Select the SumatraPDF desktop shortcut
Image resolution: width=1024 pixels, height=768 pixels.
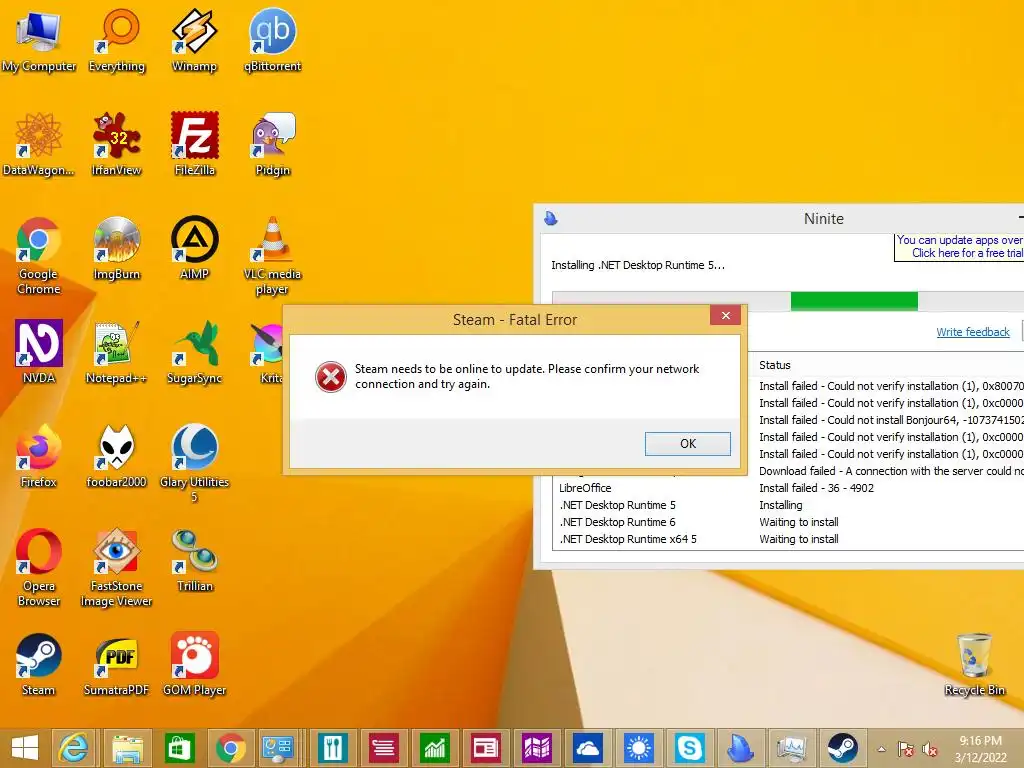(117, 664)
